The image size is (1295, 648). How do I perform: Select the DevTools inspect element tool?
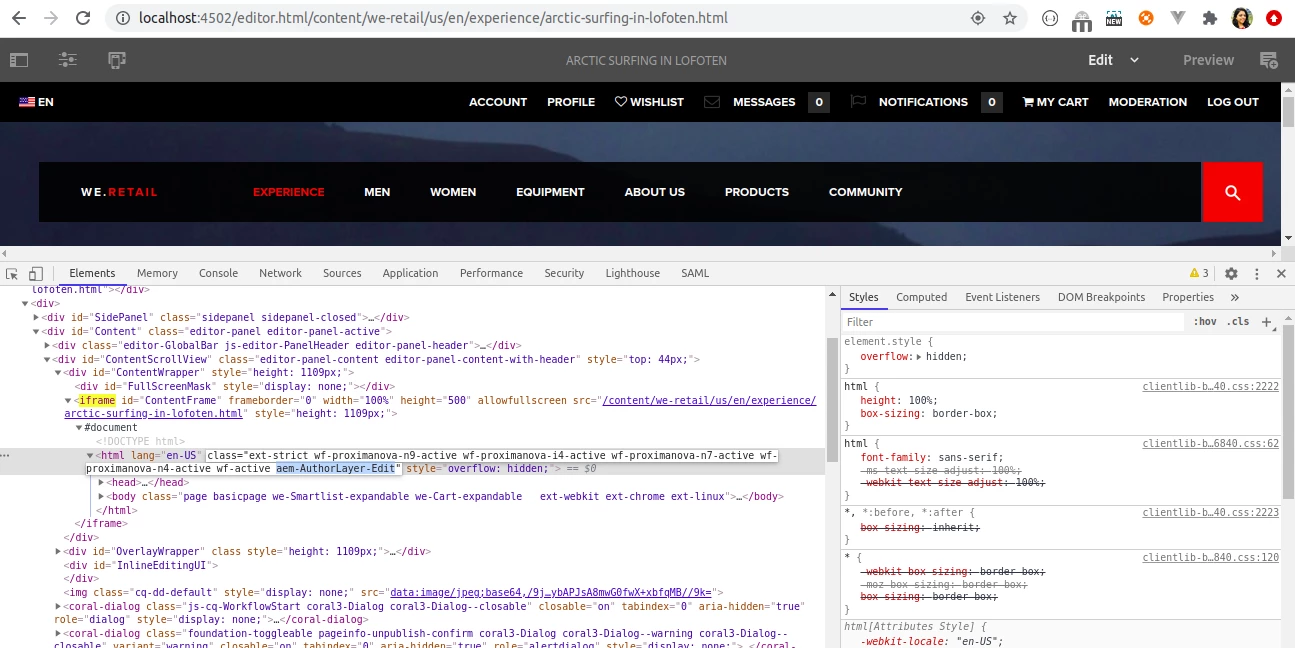click(x=12, y=273)
